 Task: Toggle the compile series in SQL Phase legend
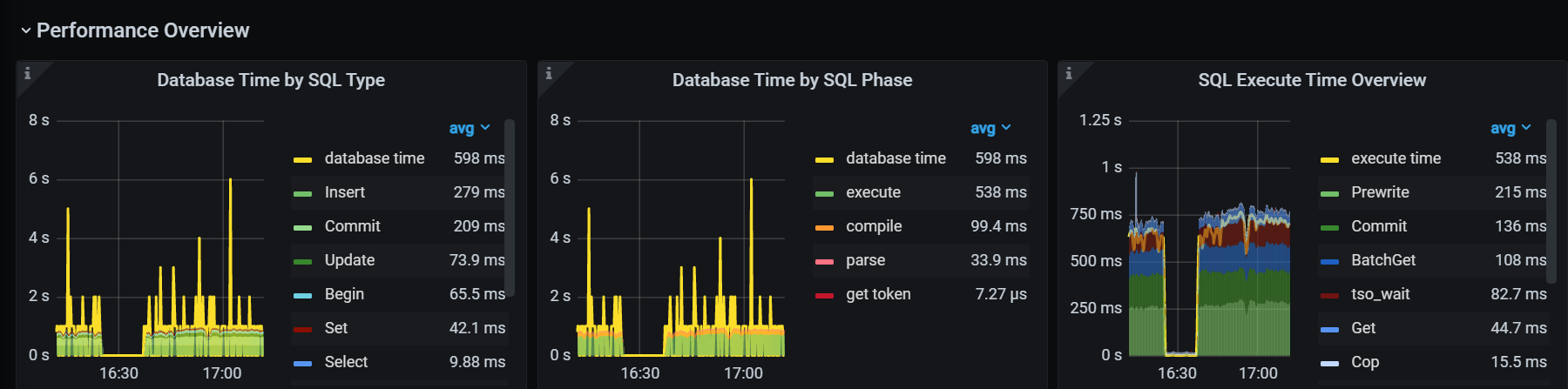tap(874, 226)
